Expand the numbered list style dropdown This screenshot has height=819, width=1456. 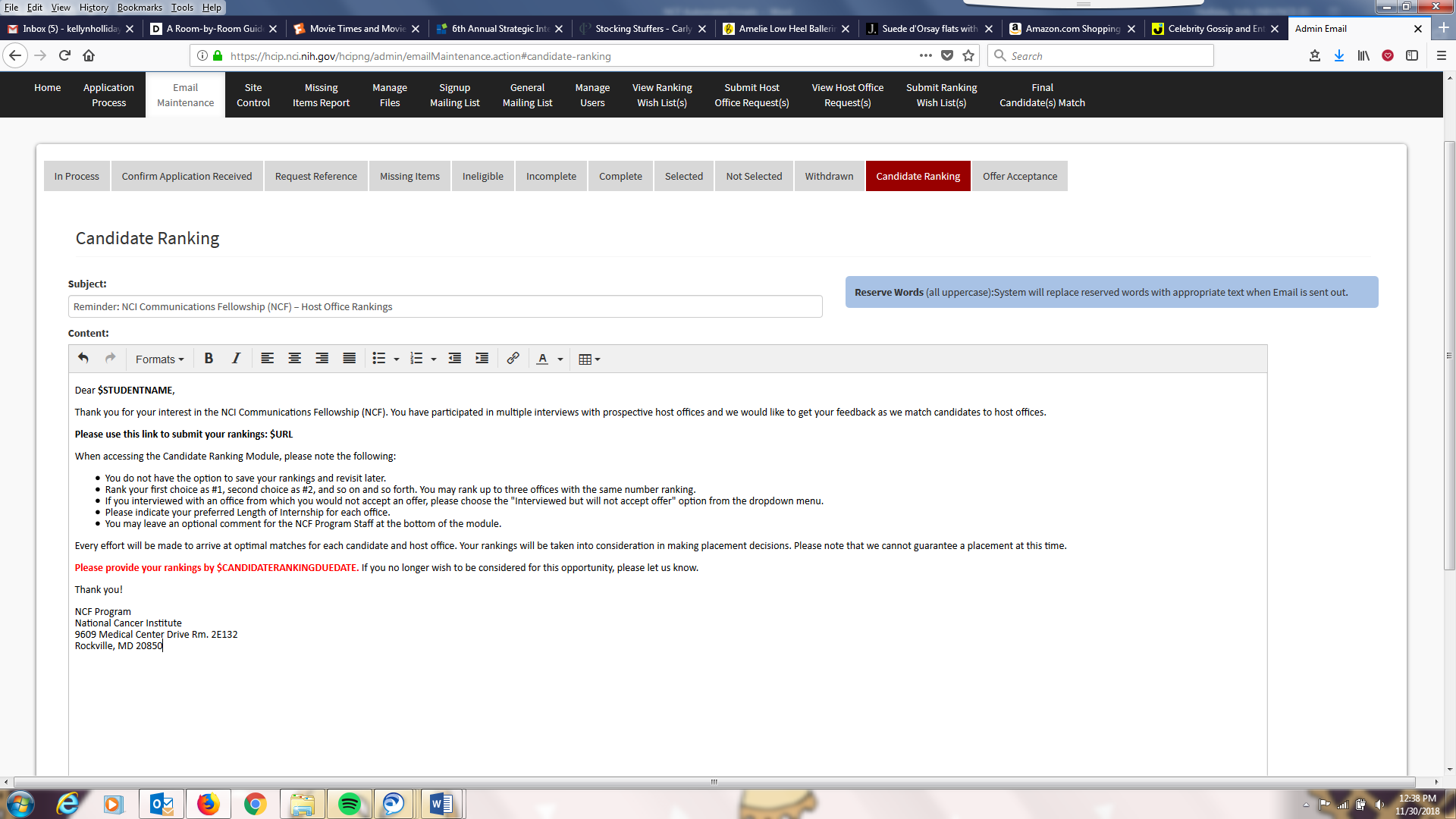[x=434, y=359]
